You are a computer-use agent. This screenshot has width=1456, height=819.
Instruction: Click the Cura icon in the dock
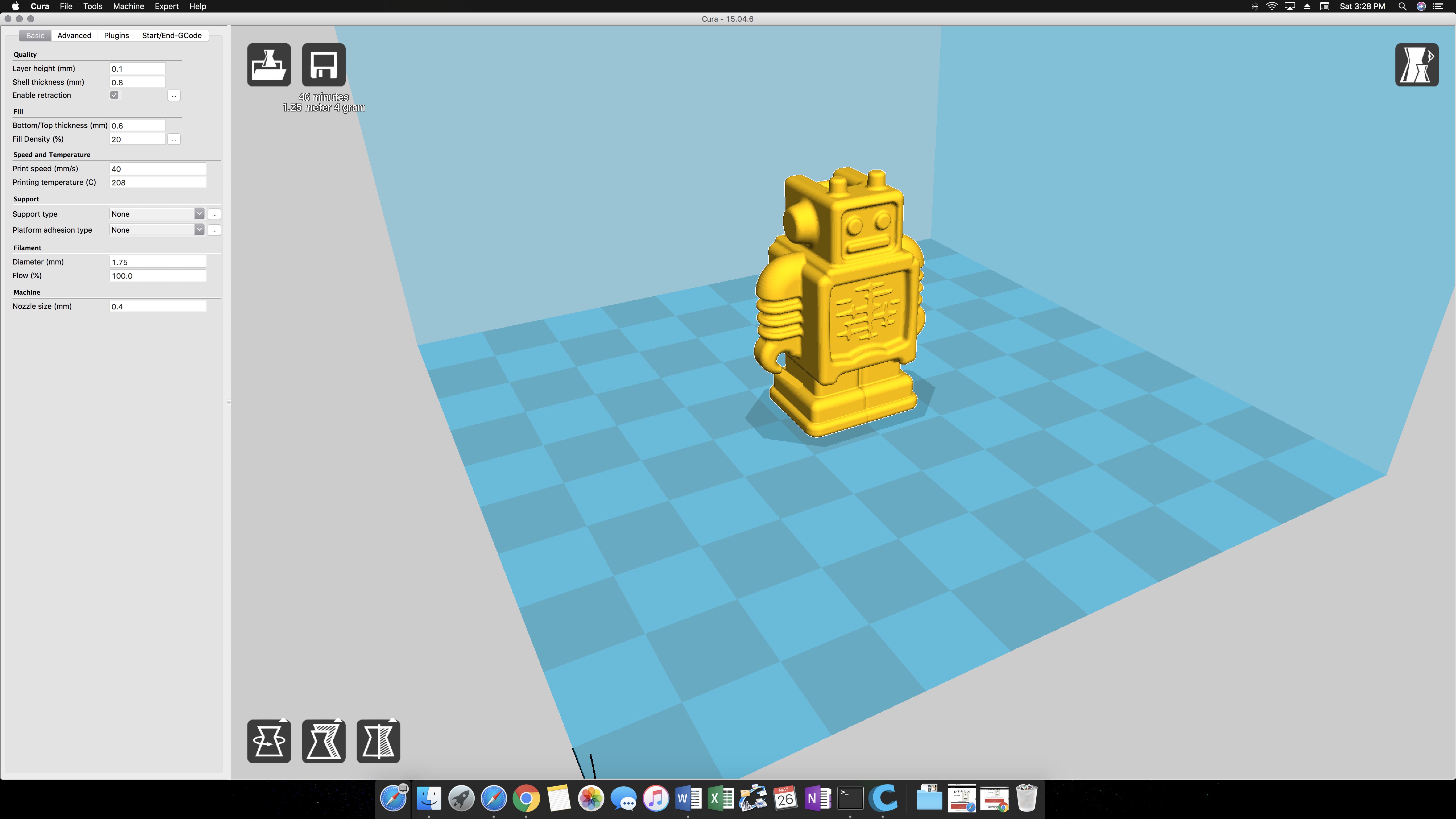(x=883, y=798)
